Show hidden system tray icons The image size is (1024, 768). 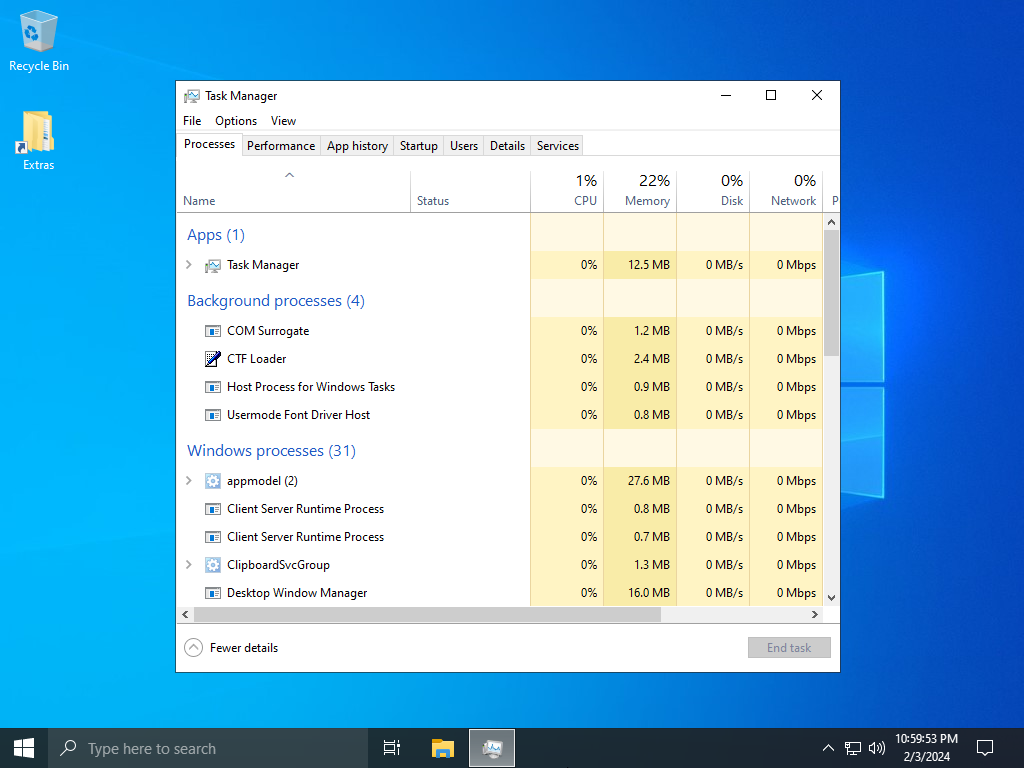[828, 748]
